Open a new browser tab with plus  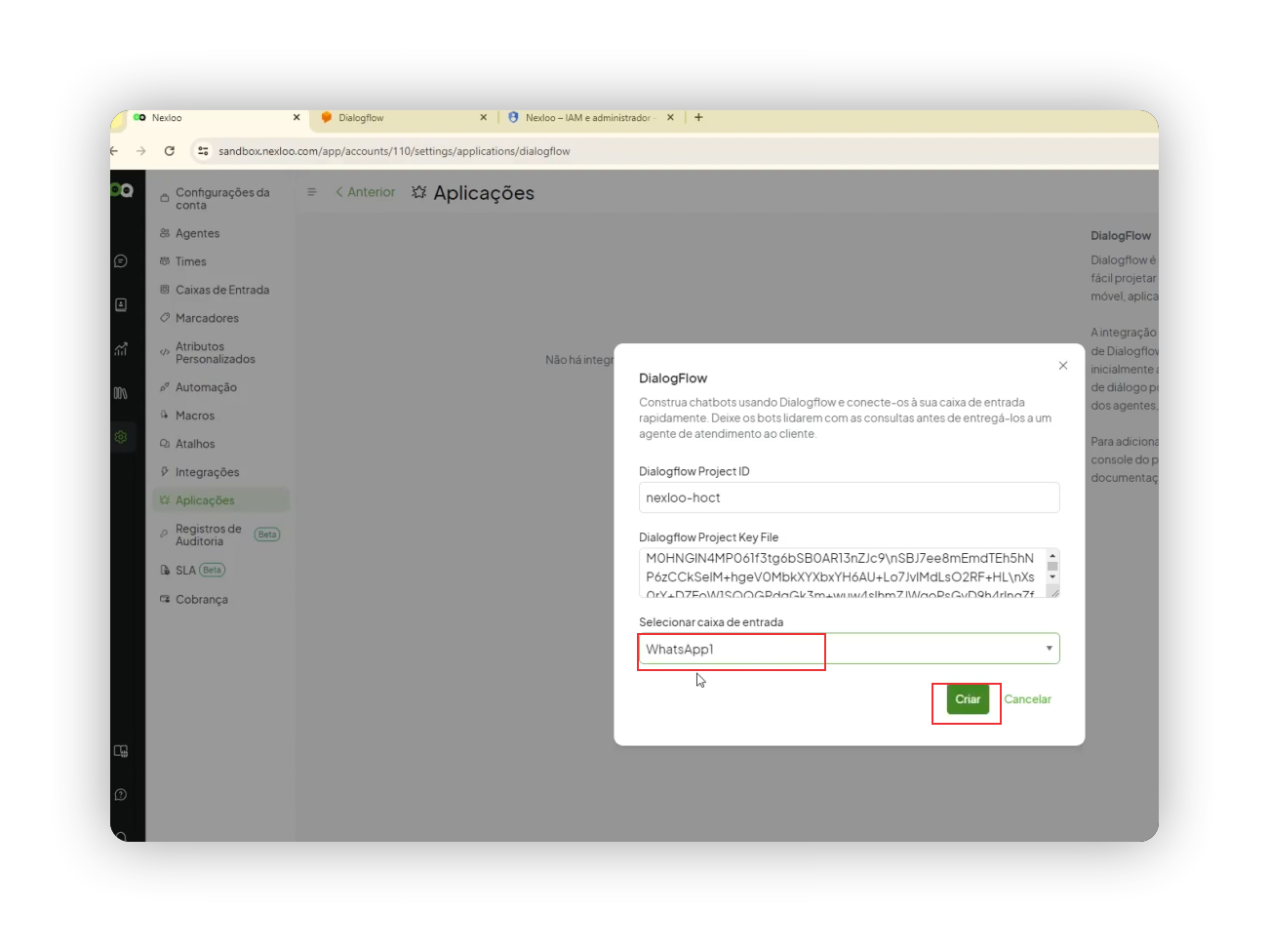[698, 118]
